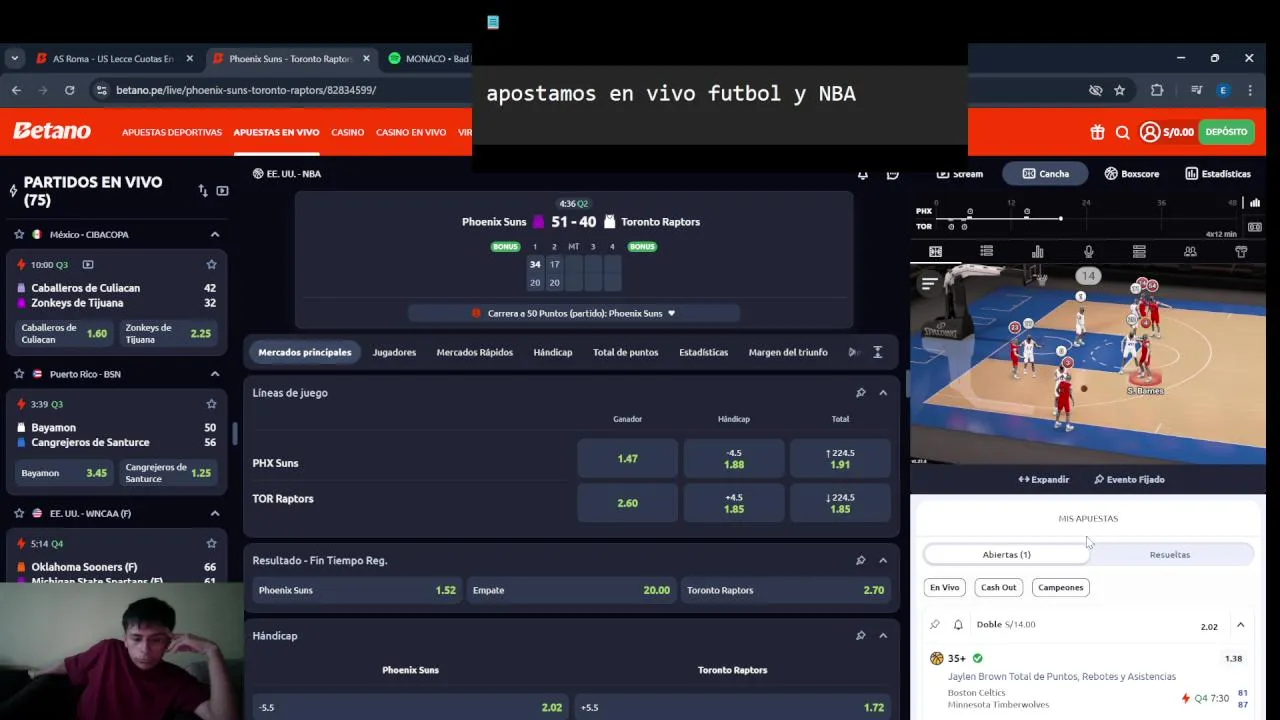Select the jersey icon in the tracker
Viewport: 1280px width, 720px height.
pyautogui.click(x=1241, y=252)
